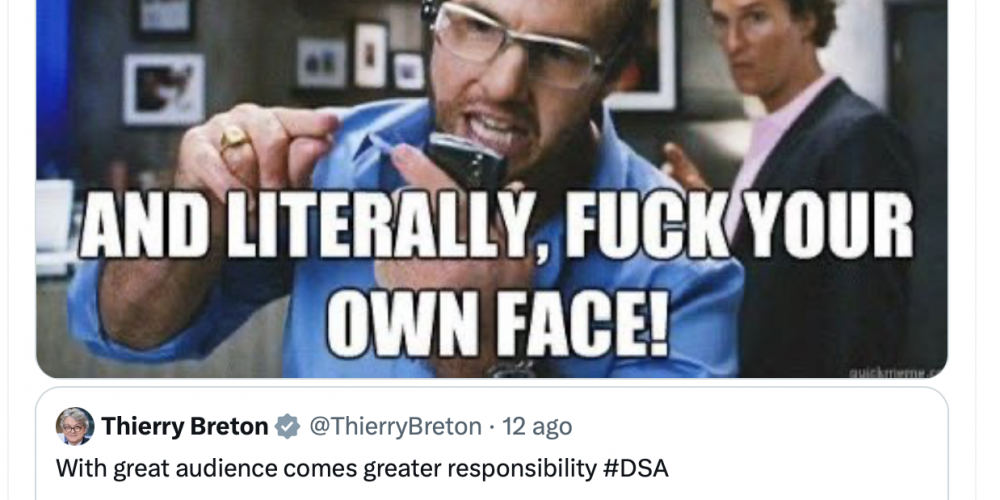Open the '12 ago' timestamp link
This screenshot has height=500, width=1000.
(537, 426)
